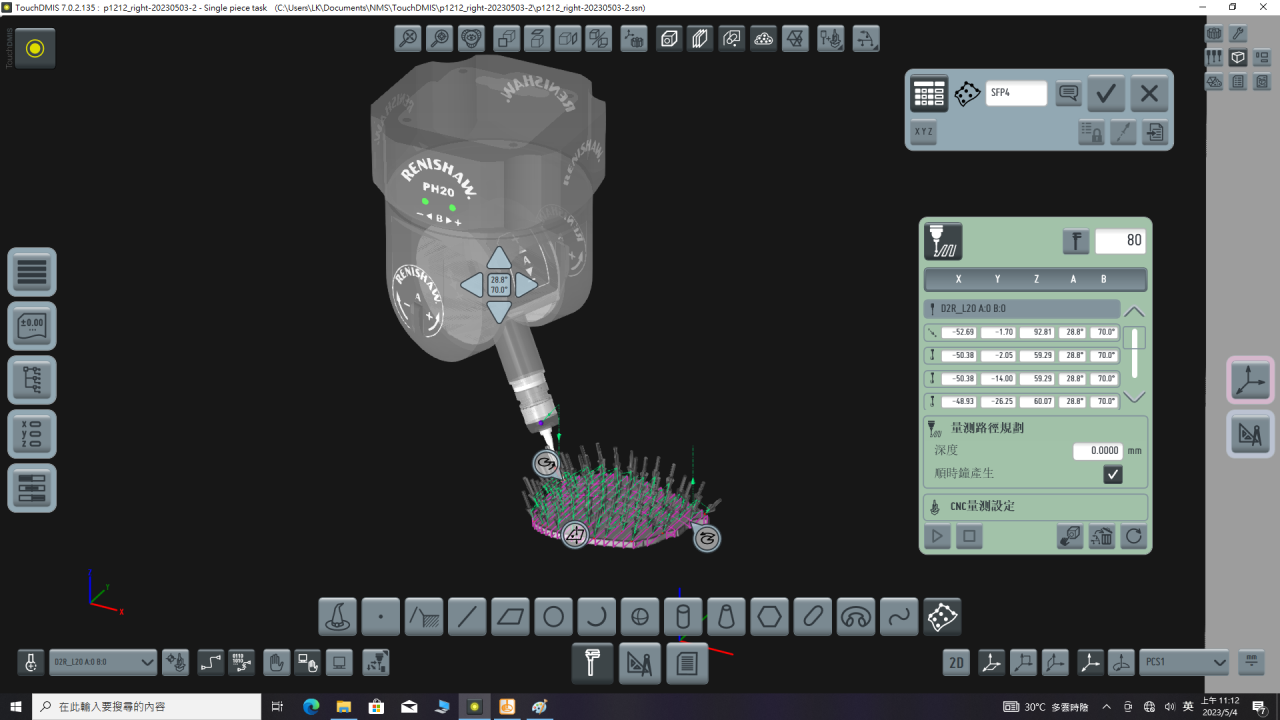This screenshot has width=1280, height=720.
Task: Confirm feature with the checkmark button
Action: (x=1106, y=94)
